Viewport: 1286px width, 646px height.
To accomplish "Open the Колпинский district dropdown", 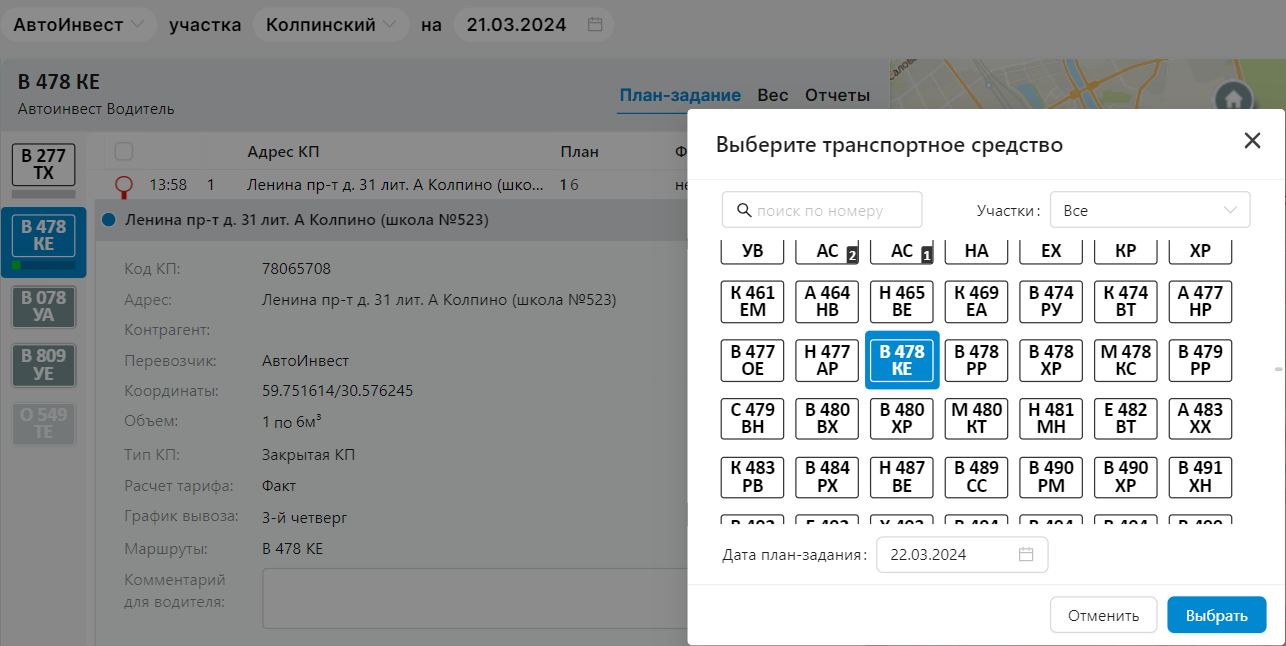I will (x=330, y=25).
